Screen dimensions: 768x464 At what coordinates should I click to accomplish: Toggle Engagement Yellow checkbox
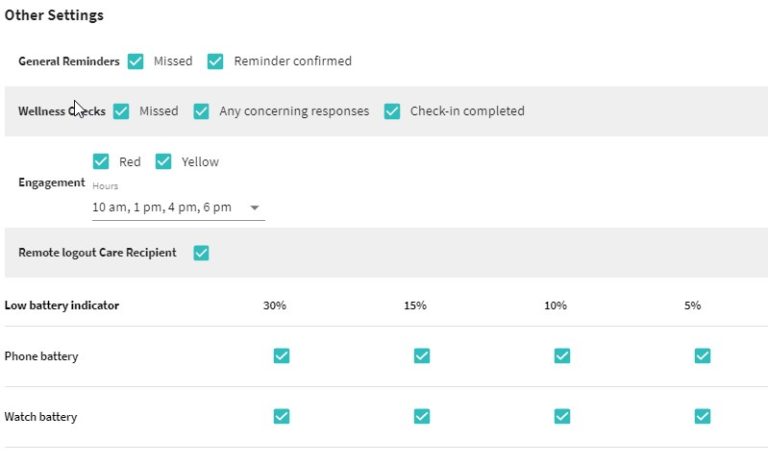pyautogui.click(x=164, y=161)
